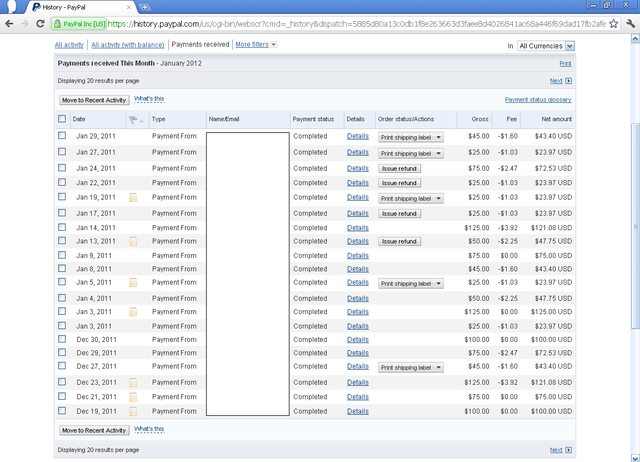The width and height of the screenshot is (640, 462).
Task: Reload the PayPal history page
Action: click(x=40, y=24)
